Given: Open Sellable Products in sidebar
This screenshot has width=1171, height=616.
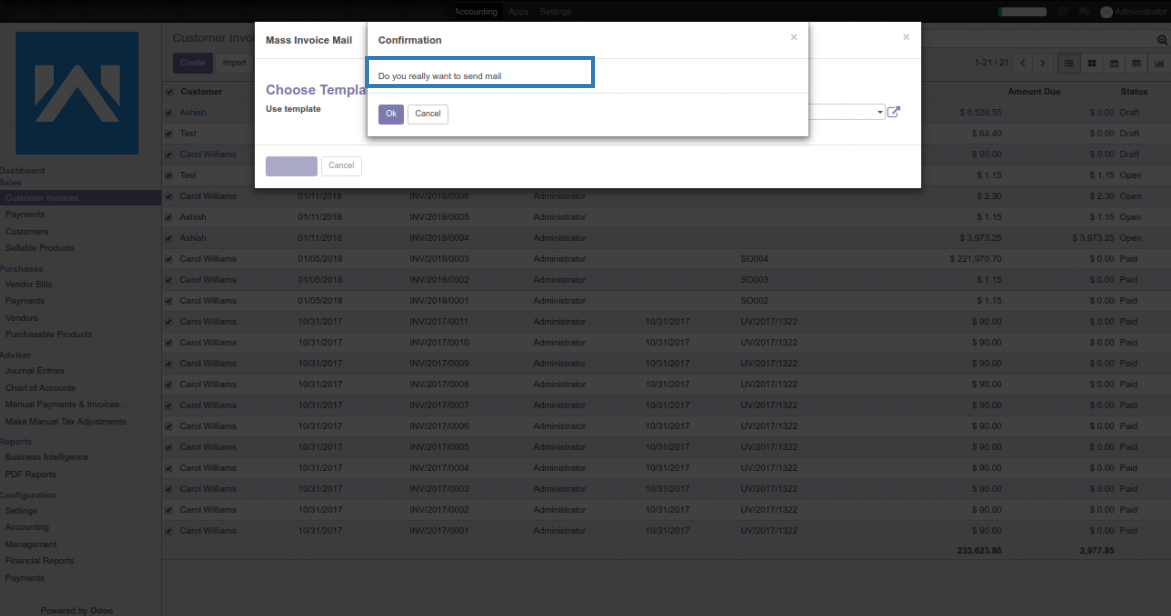Looking at the screenshot, I should tap(40, 248).
